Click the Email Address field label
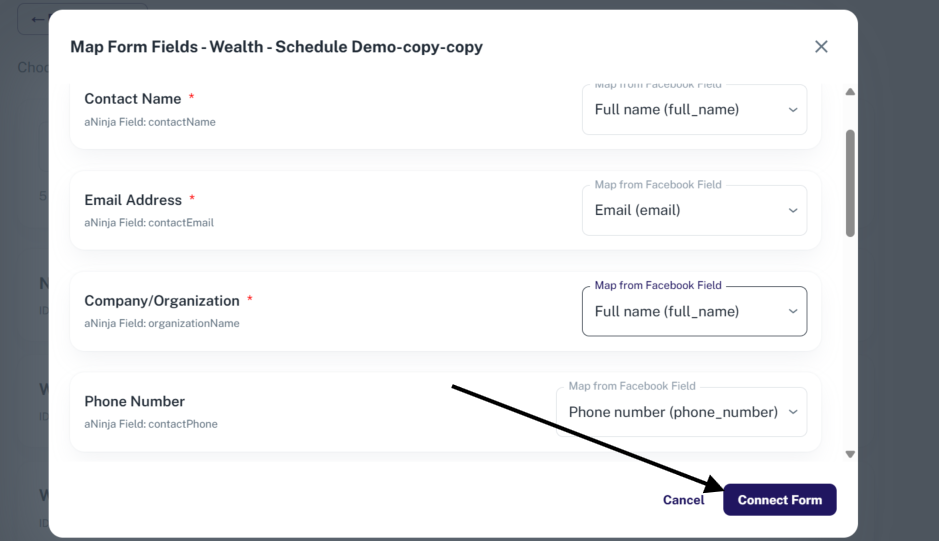 (133, 200)
